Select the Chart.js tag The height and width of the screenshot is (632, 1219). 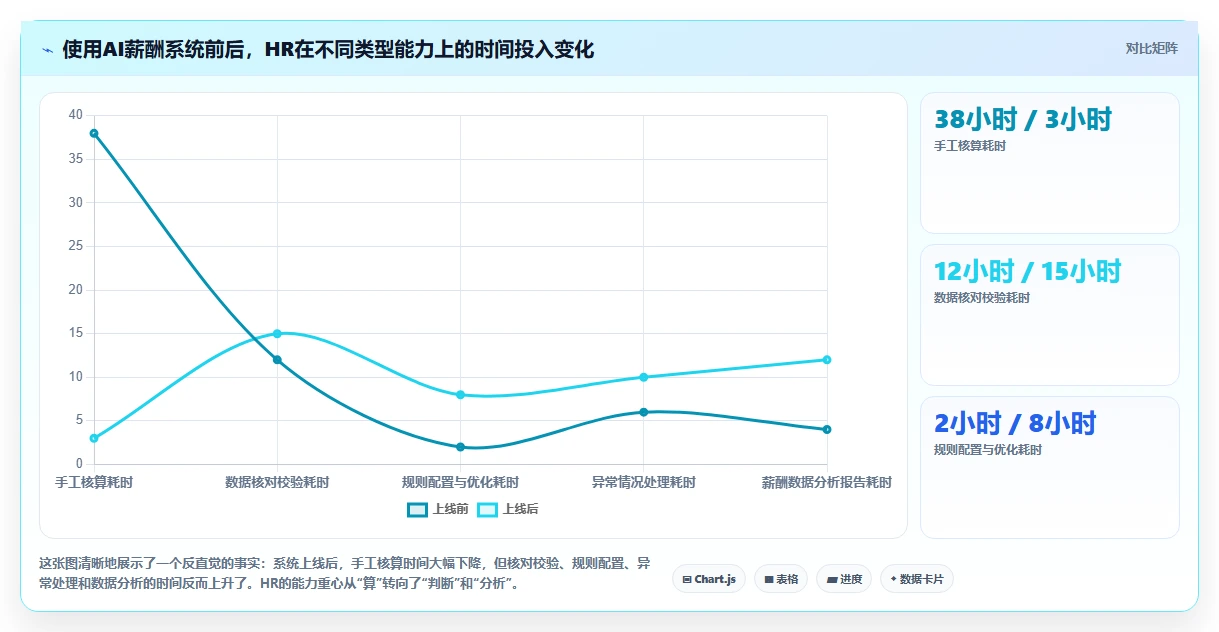pos(709,579)
